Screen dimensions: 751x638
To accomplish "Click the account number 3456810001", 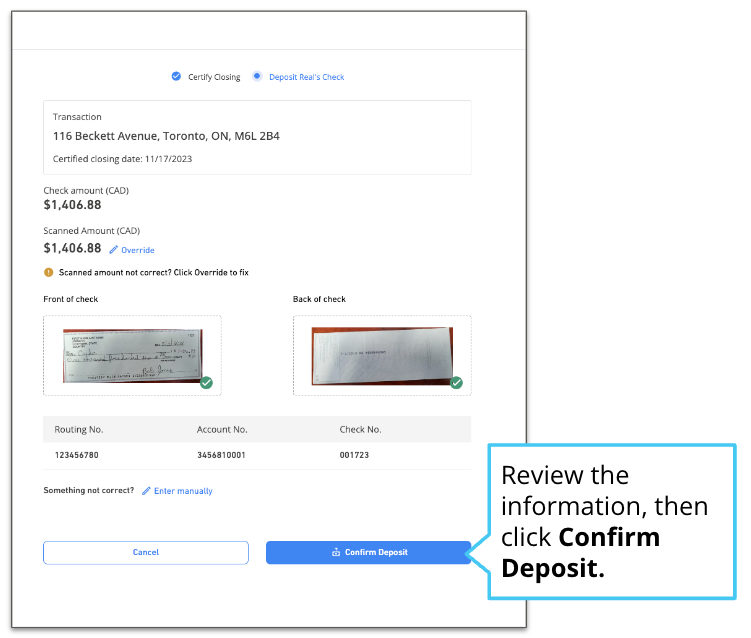I will click(x=221, y=455).
